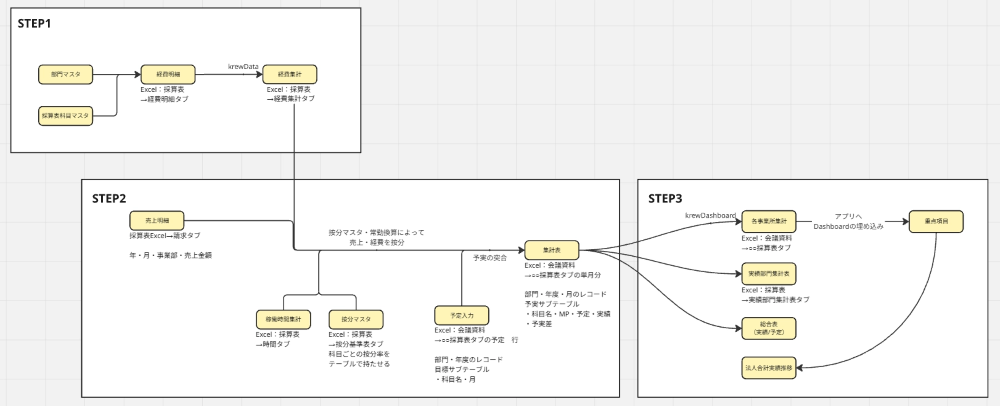The image size is (1000, 406).
Task: Click the STEP2 frame title
Action: 109,198
